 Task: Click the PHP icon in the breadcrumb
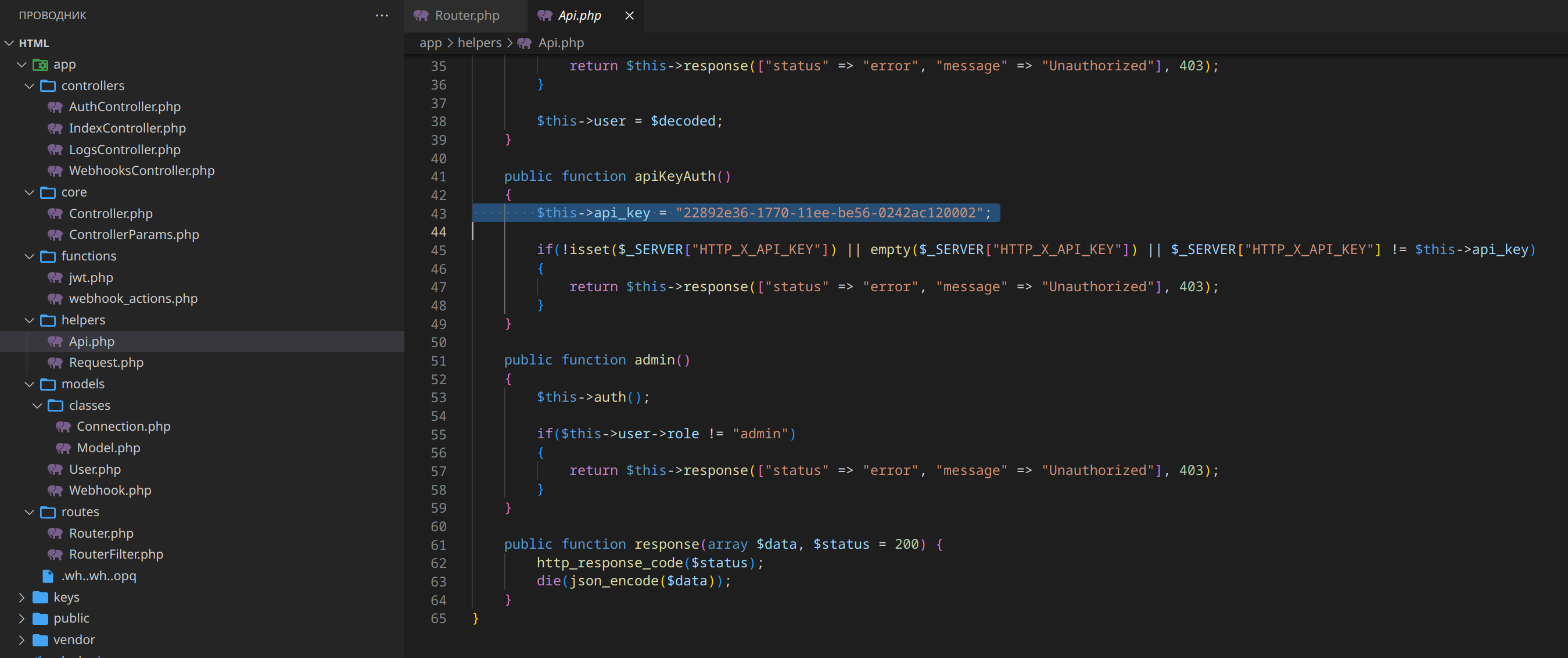coord(524,43)
